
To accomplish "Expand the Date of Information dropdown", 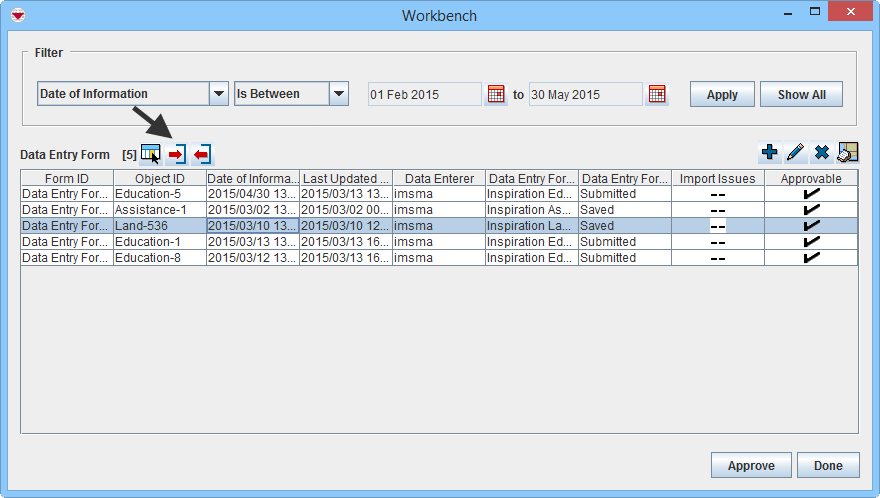I will tap(219, 94).
